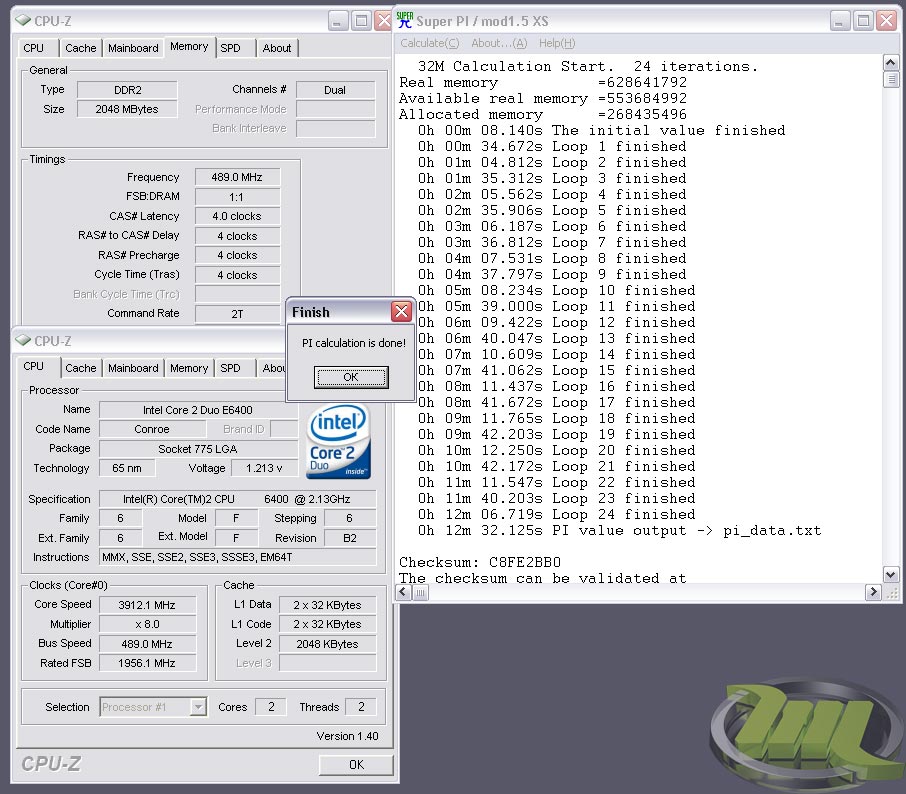906x794 pixels.
Task: Click the Specification field Intel(R) Core(TM)2 CPU
Action: 237,499
